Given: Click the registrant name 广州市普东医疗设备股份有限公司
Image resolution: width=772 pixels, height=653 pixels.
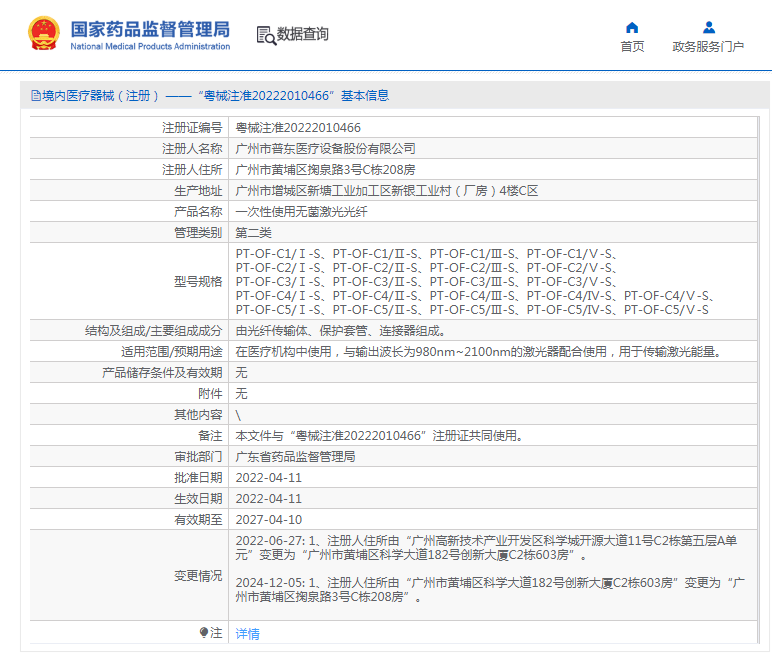Looking at the screenshot, I should pos(325,149).
